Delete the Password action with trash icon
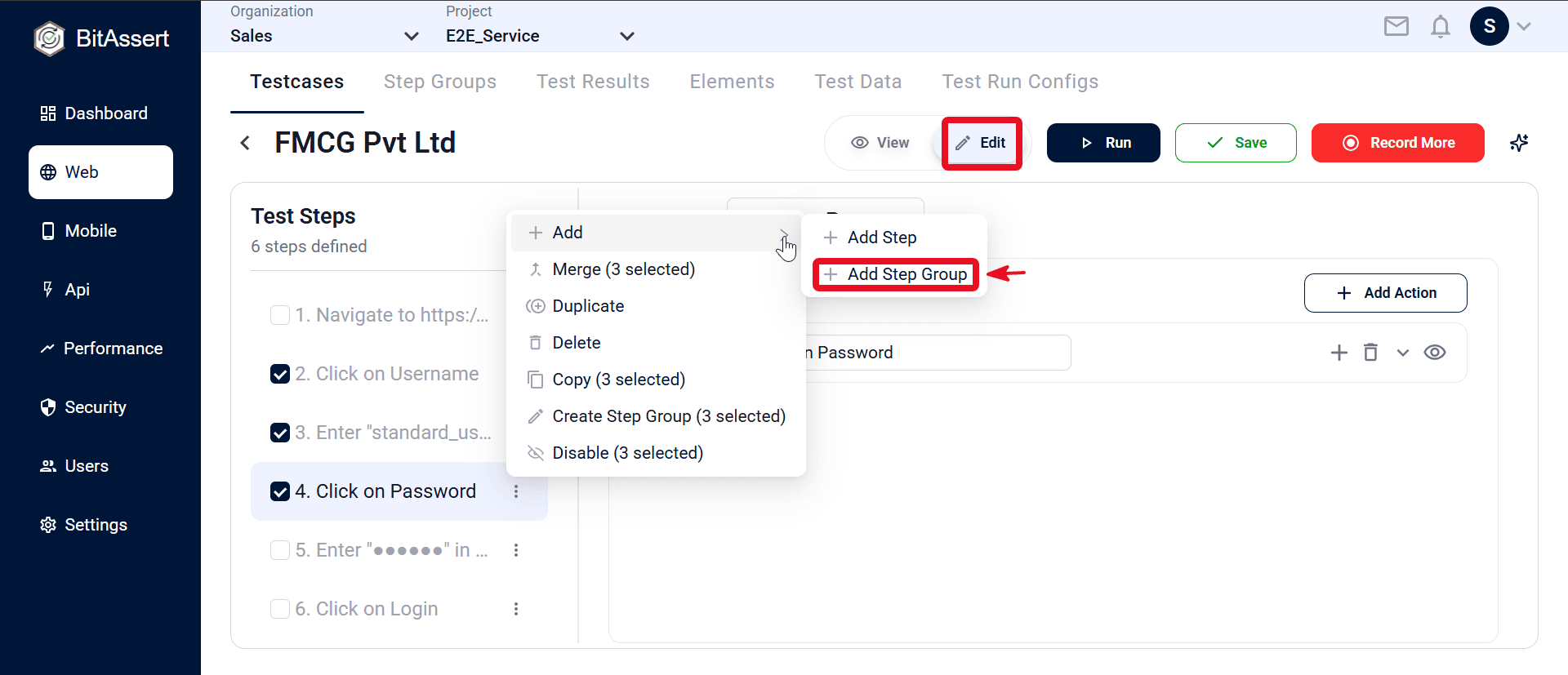 coord(1370,353)
